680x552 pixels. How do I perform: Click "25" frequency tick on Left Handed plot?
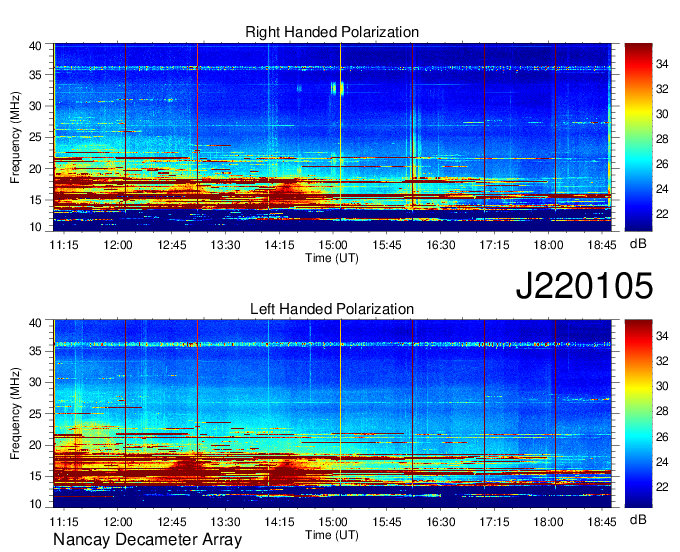pos(36,414)
